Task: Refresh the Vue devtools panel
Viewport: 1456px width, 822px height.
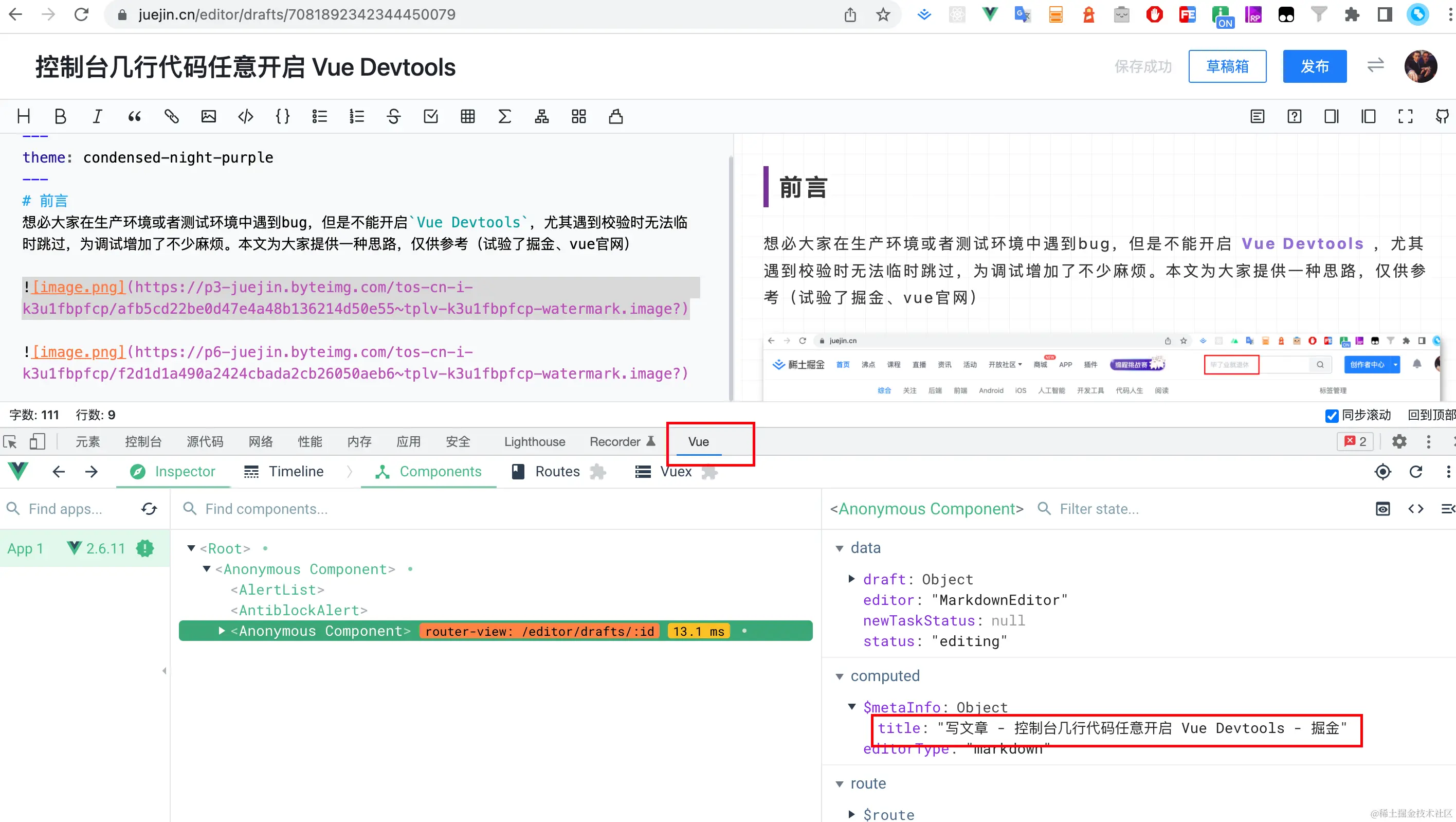Action: [1415, 472]
